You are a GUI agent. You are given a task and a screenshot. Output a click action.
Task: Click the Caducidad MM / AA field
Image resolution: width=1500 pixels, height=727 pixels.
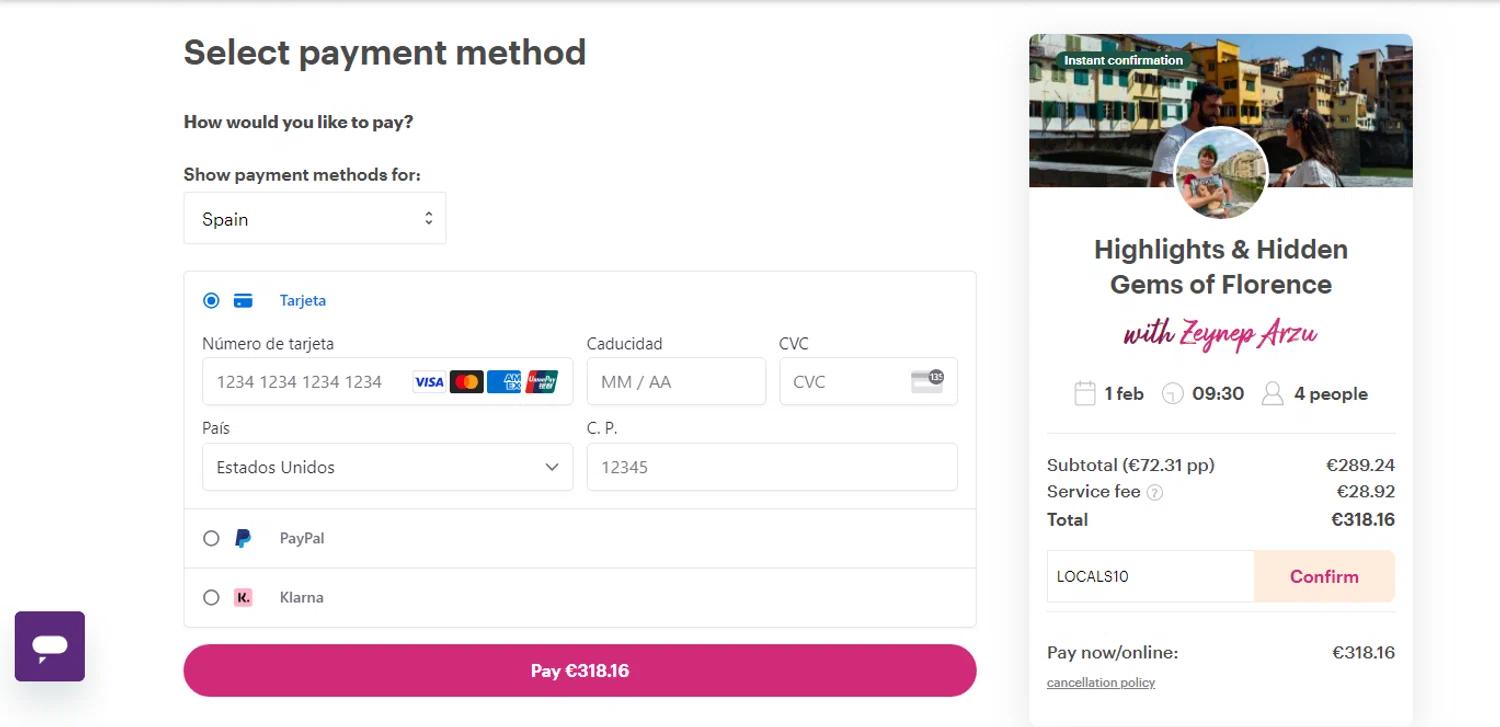coord(675,382)
